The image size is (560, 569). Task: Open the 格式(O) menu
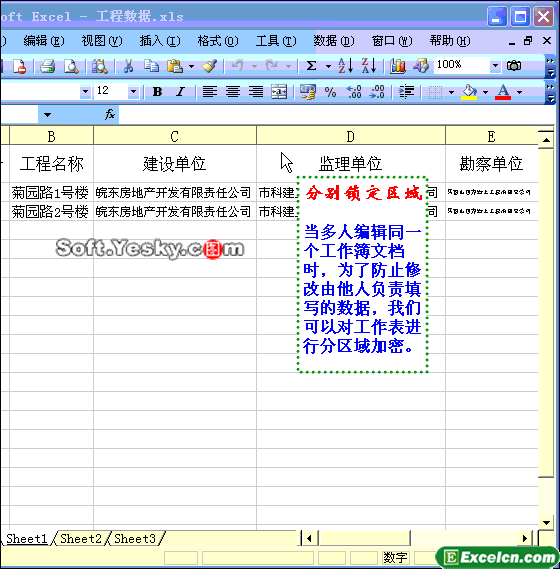218,41
